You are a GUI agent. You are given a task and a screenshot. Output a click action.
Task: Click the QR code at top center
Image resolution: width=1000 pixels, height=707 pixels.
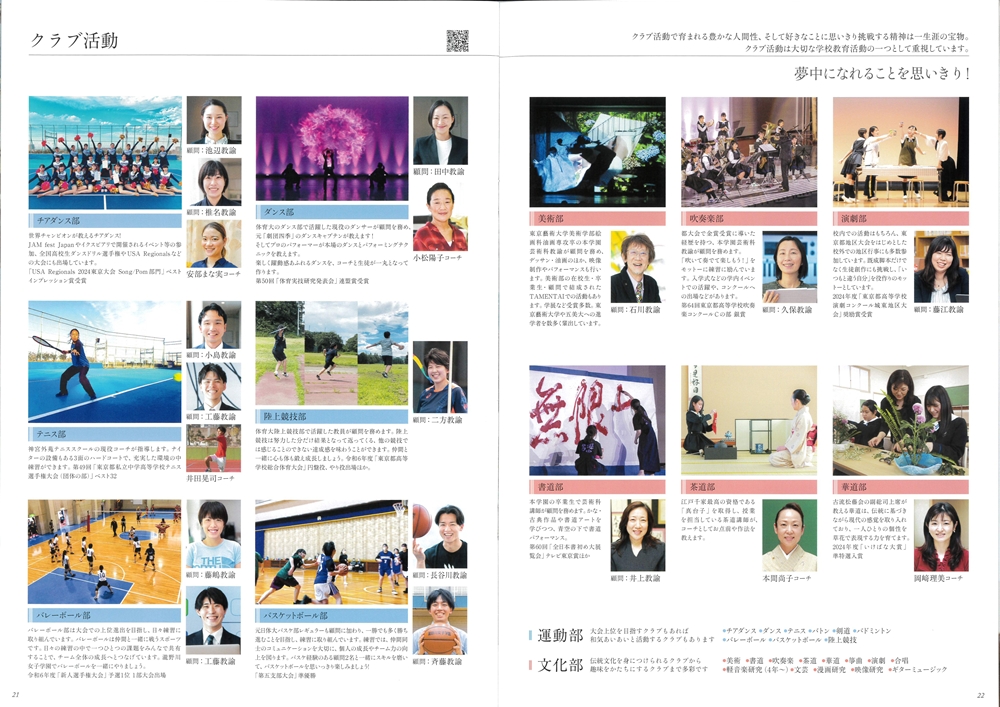tap(457, 41)
